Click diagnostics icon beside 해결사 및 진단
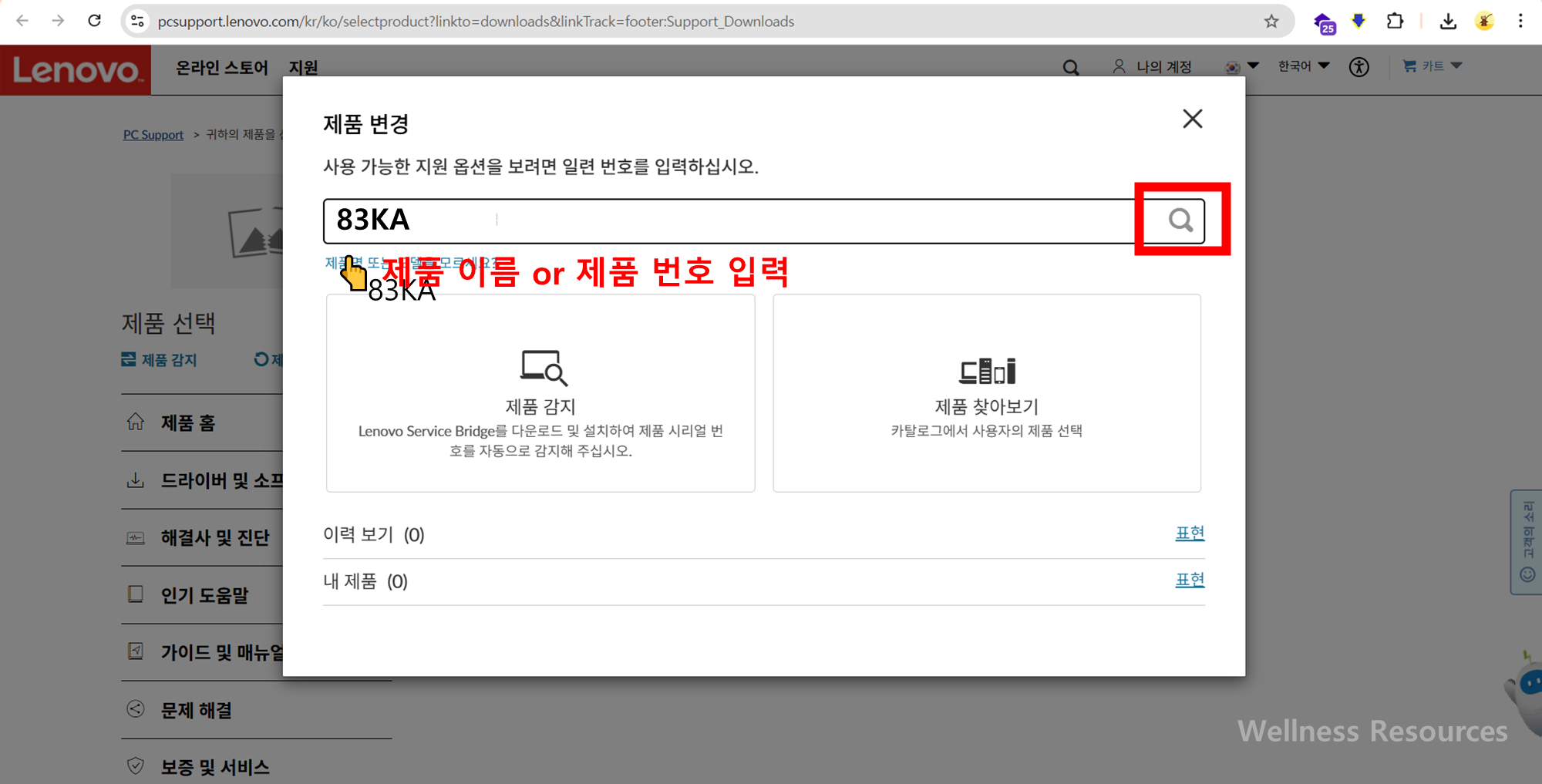 (x=136, y=538)
